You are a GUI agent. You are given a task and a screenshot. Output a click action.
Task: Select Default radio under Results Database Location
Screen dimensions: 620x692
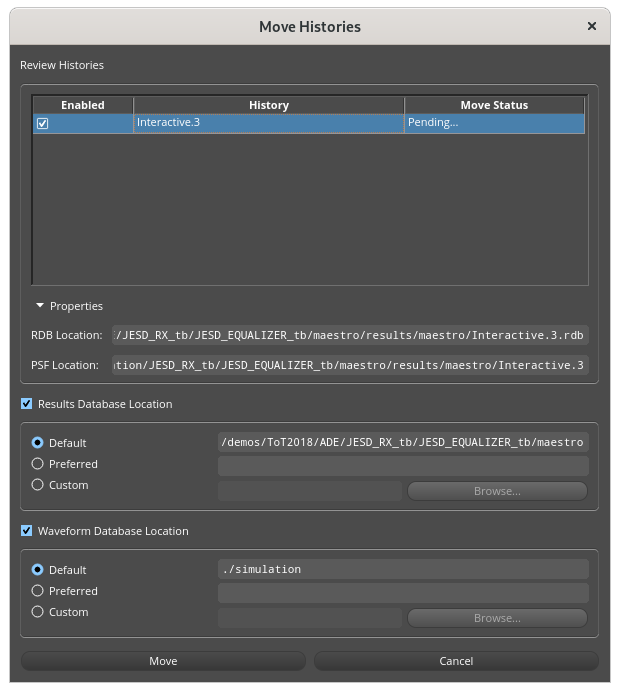coord(38,442)
